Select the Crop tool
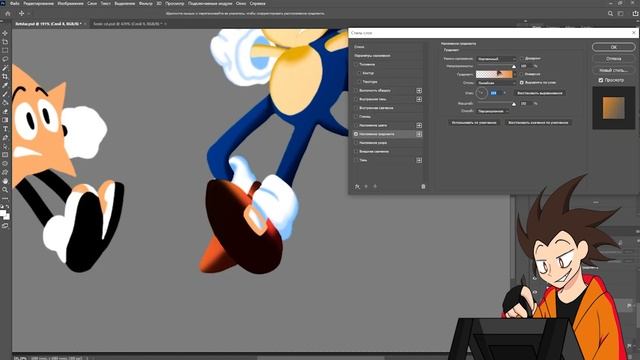 pos(5,77)
